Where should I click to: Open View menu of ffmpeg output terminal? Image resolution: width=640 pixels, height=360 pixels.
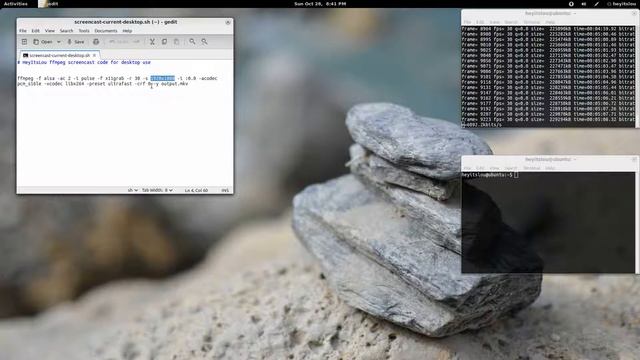(494, 22)
